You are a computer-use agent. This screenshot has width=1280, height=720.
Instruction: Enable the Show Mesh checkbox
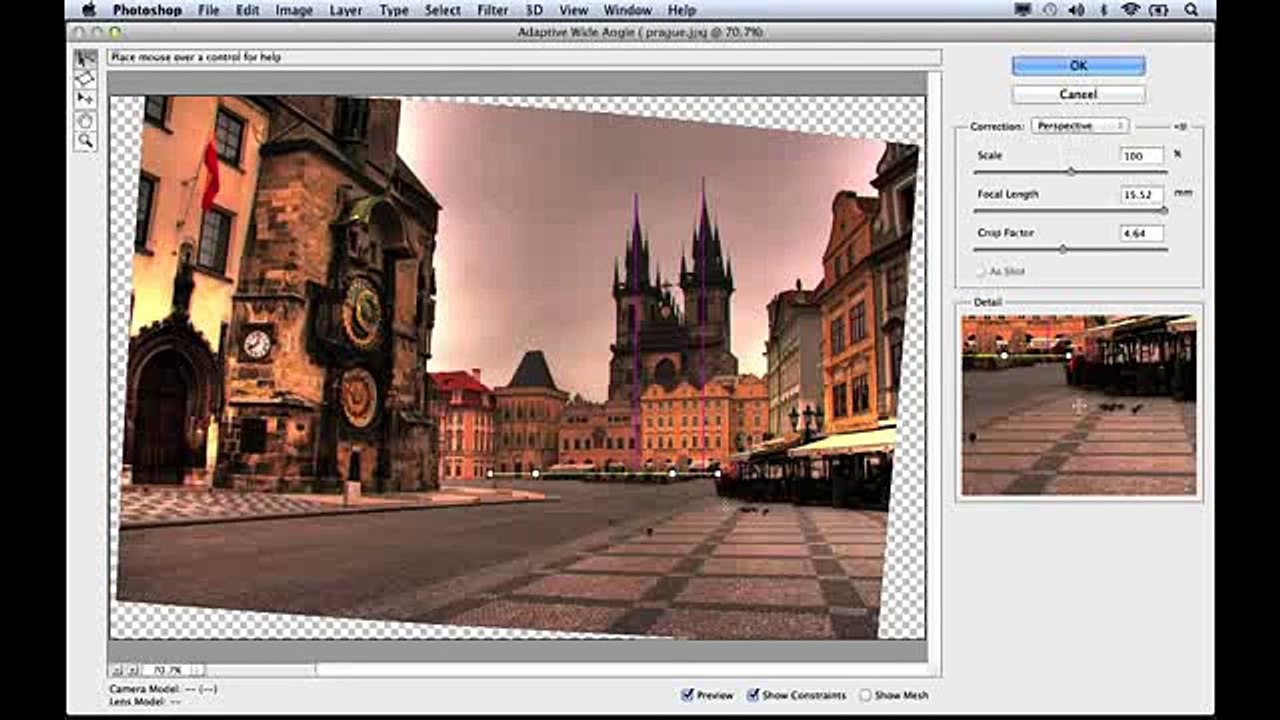click(x=866, y=695)
